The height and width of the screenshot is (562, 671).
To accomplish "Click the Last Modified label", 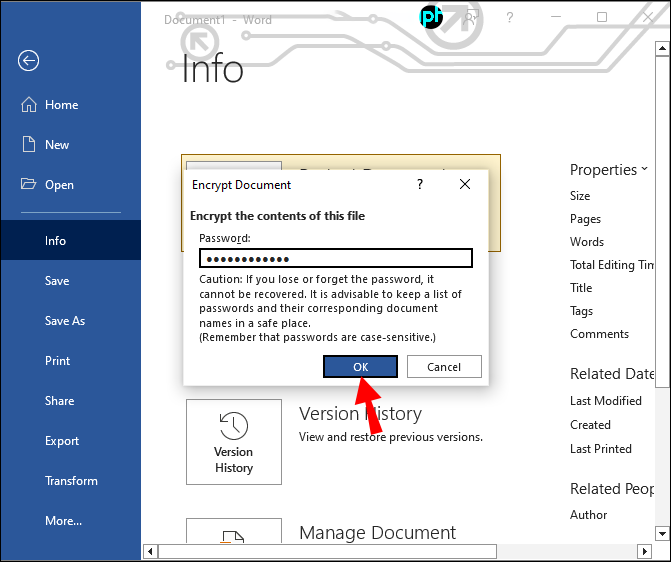I will coord(606,401).
